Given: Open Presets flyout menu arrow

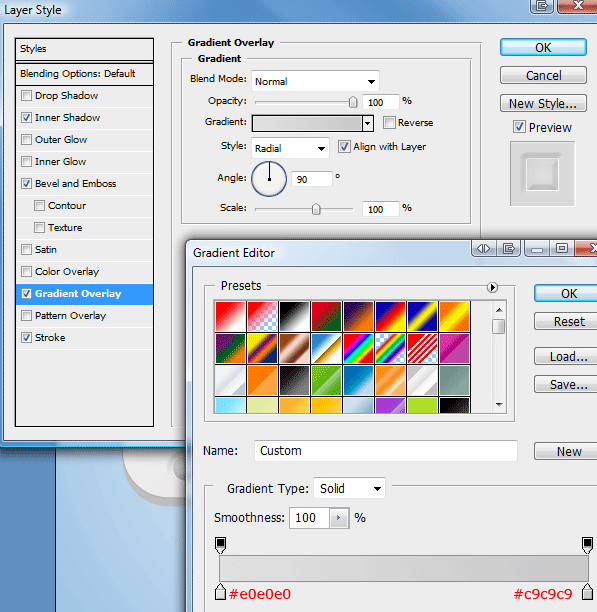Looking at the screenshot, I should point(492,288).
